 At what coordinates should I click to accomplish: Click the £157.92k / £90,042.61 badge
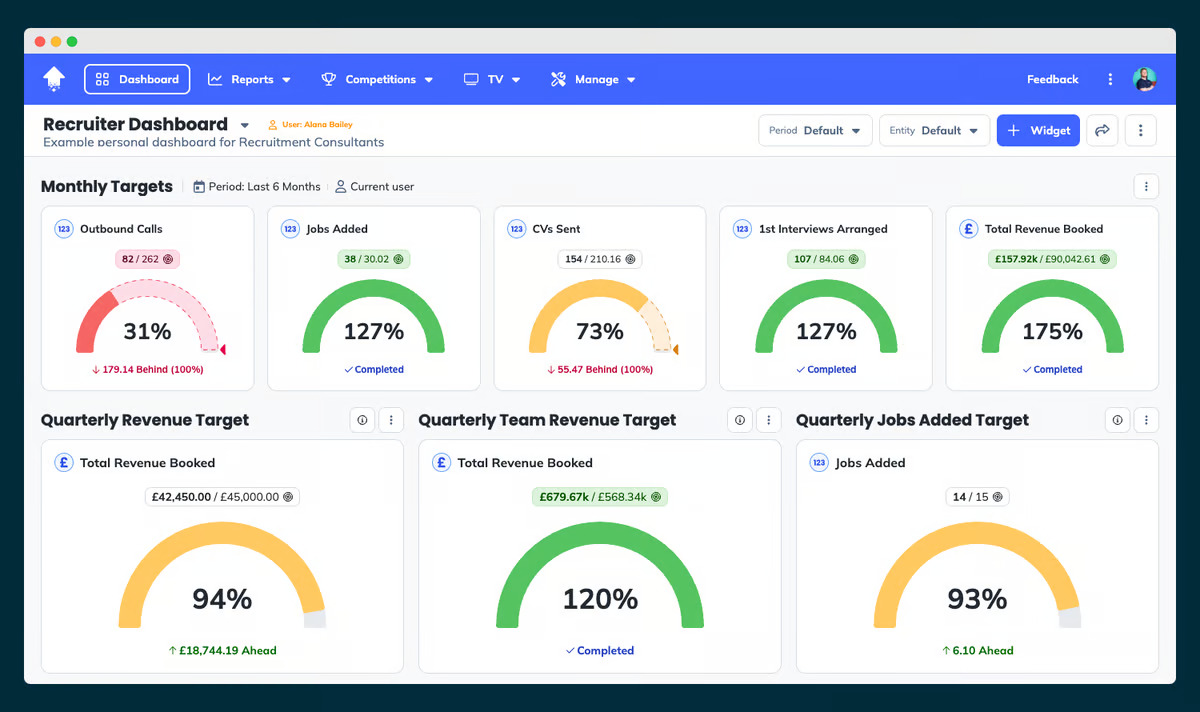pyautogui.click(x=1052, y=259)
